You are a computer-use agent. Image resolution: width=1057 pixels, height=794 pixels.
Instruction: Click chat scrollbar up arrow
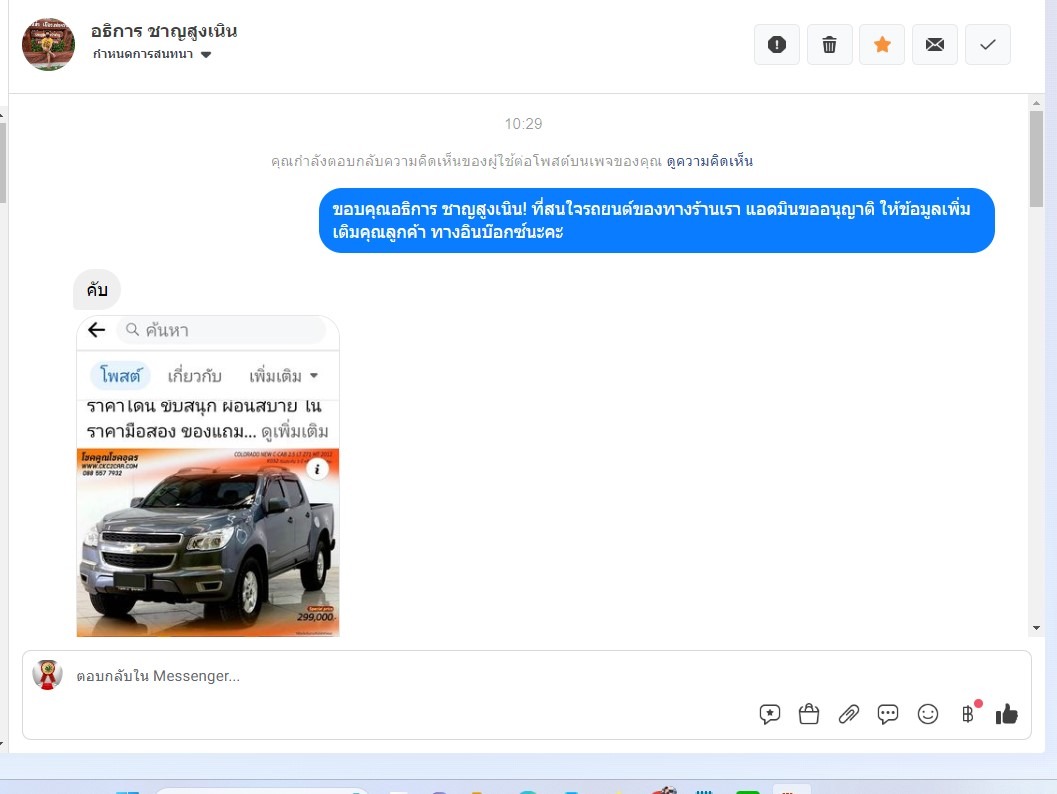coord(1036,103)
